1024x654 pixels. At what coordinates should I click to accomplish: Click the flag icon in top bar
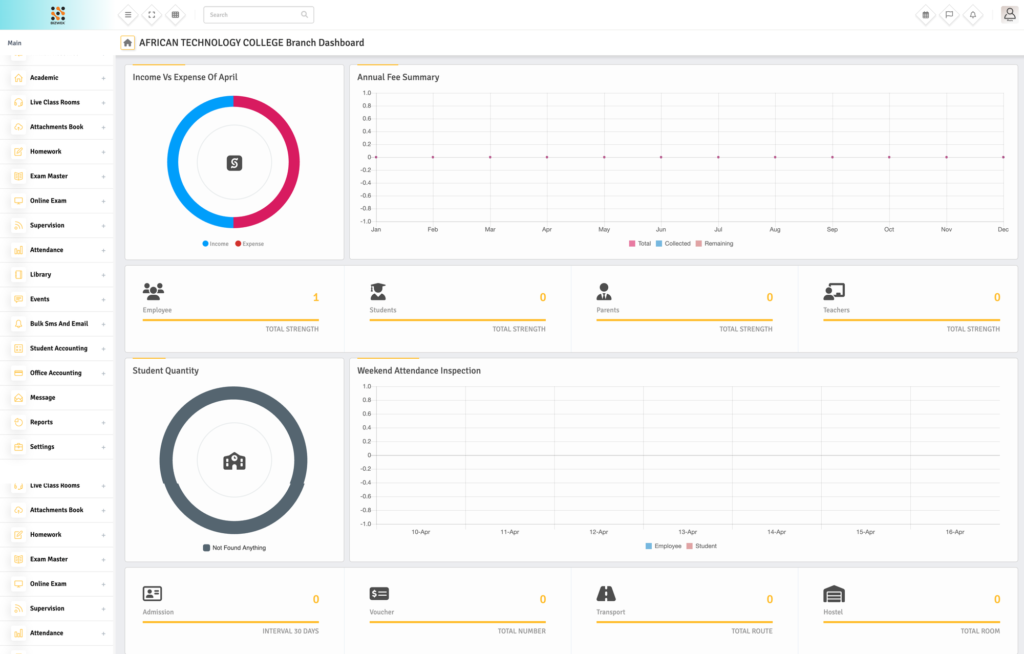(x=949, y=15)
